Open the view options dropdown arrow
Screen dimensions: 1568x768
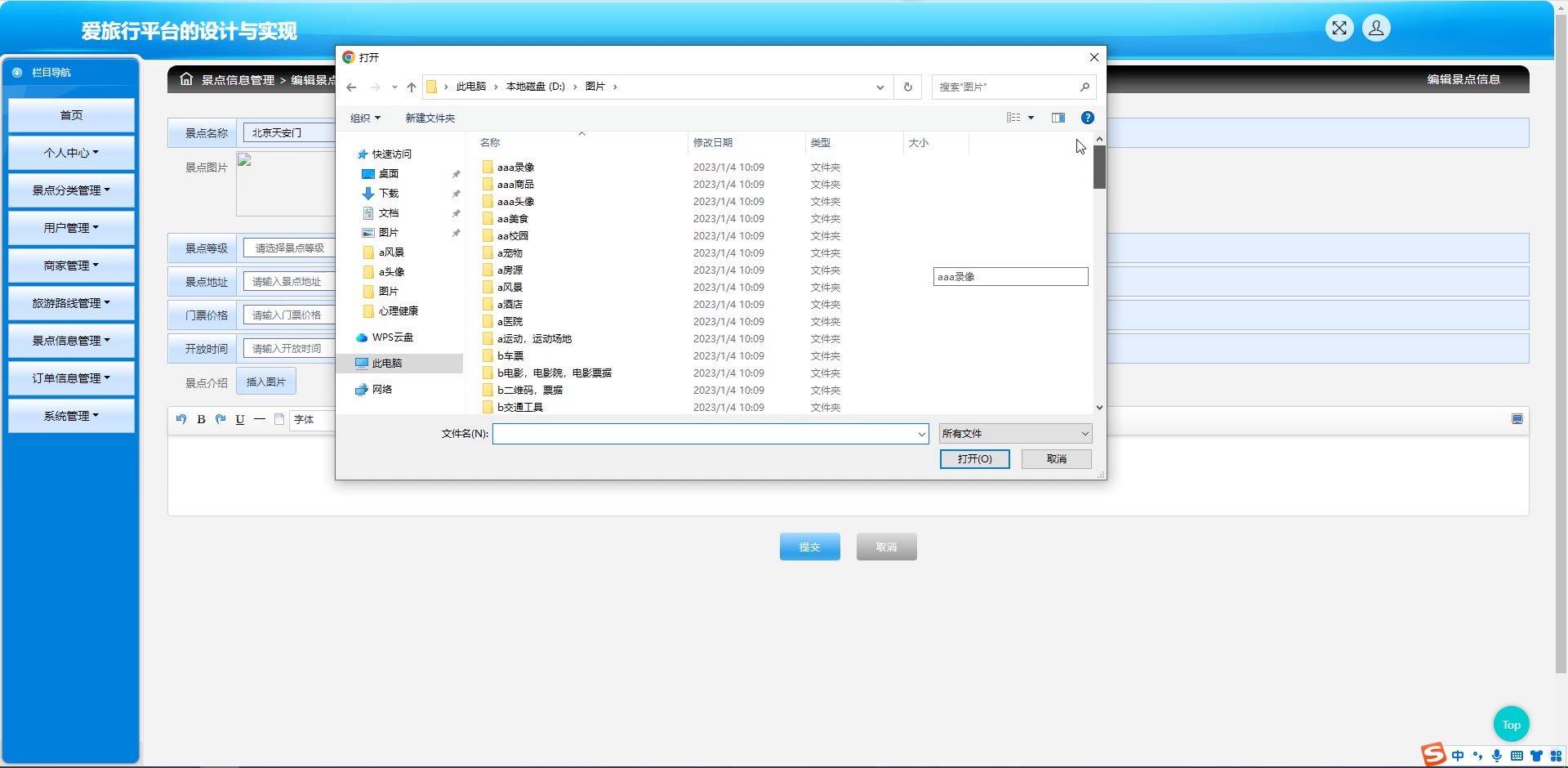1031,118
